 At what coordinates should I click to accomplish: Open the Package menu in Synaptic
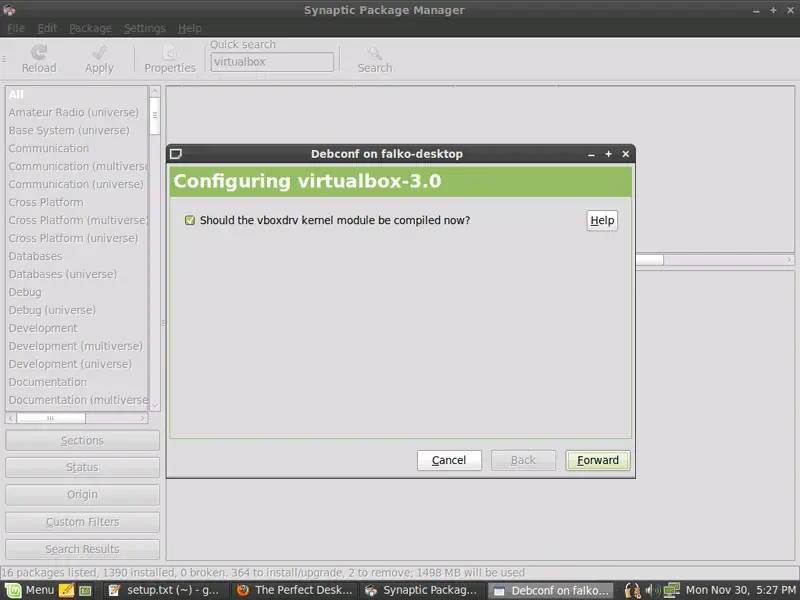[90, 29]
